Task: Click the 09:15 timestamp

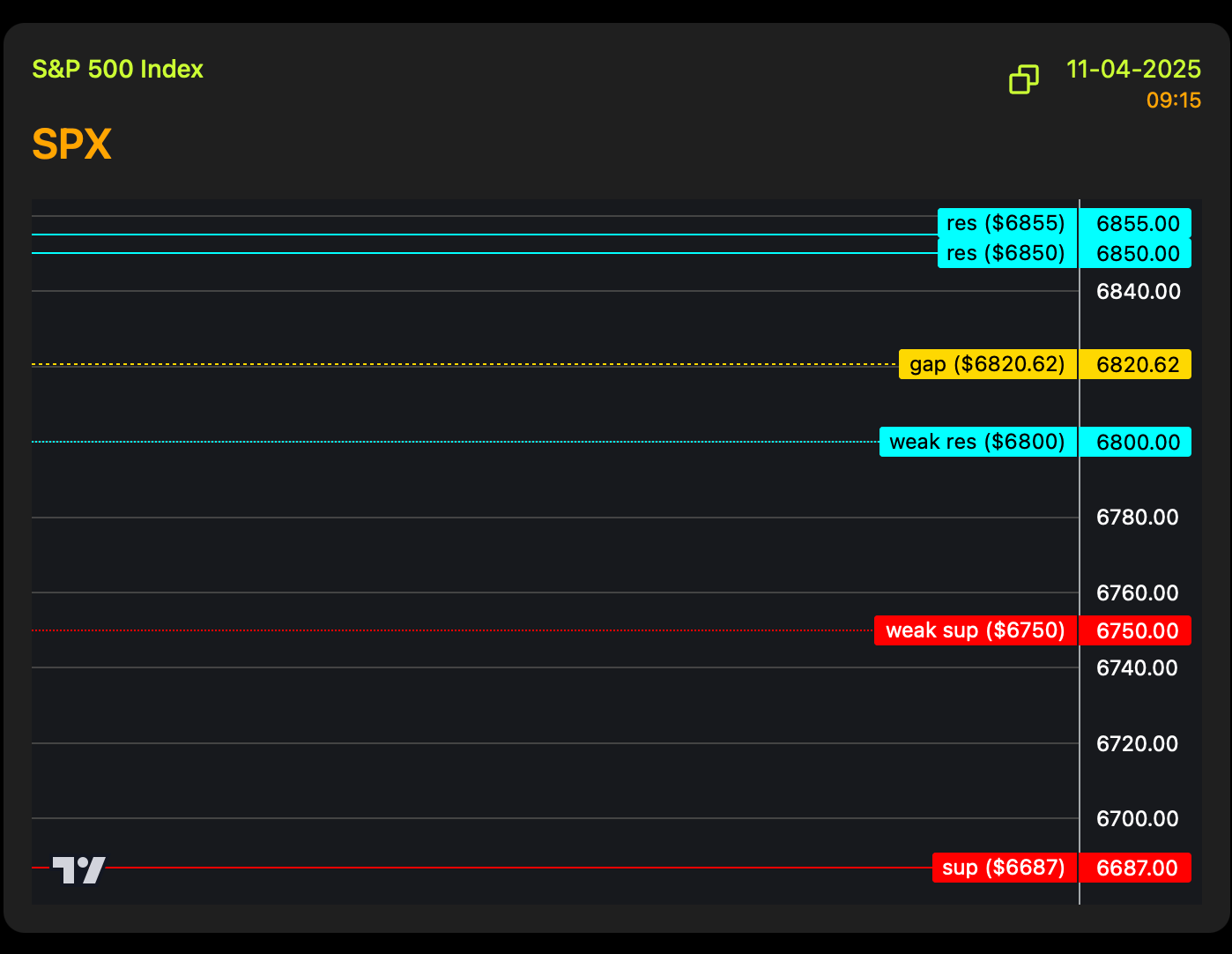Action: (1173, 101)
